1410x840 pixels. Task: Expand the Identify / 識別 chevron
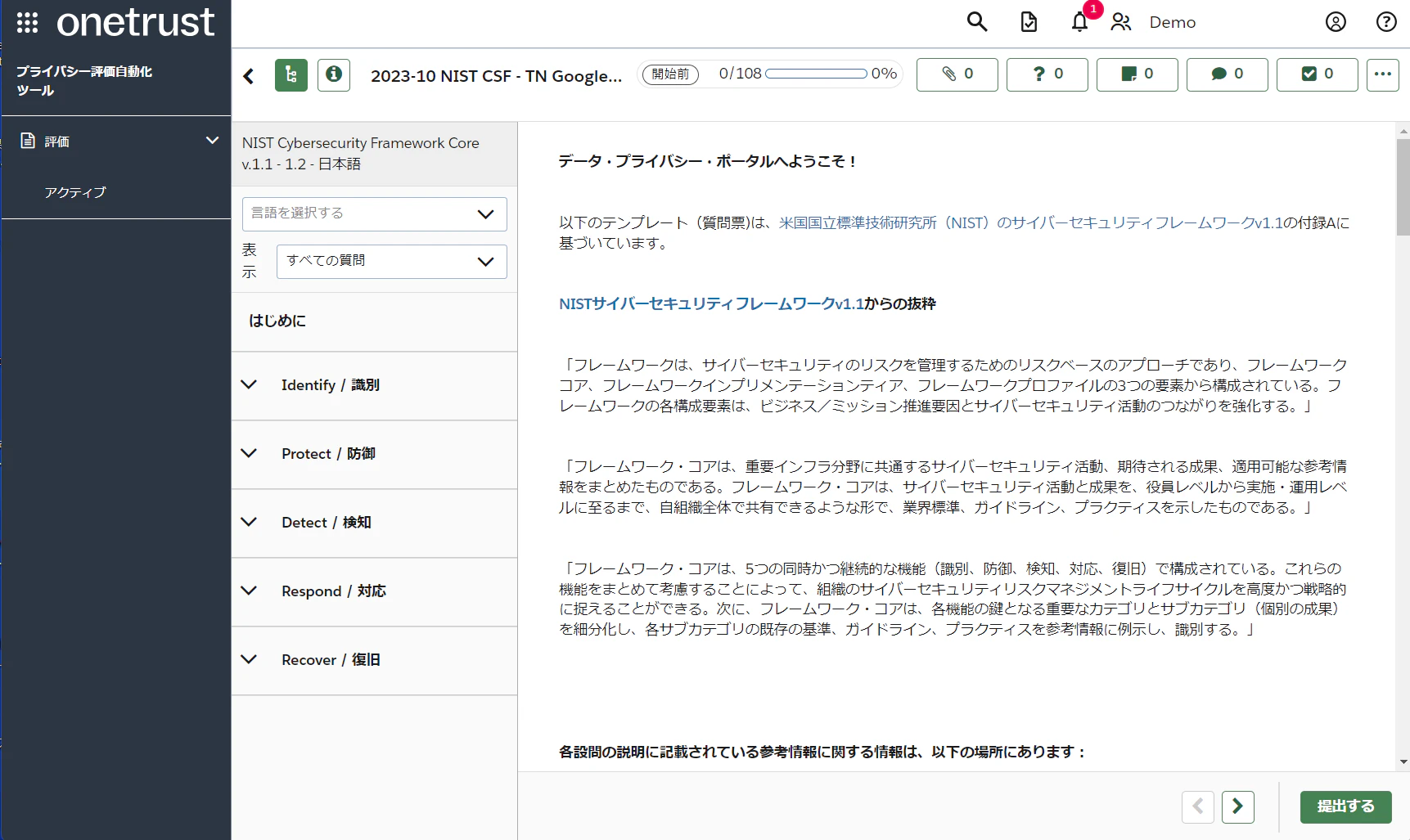pos(249,384)
